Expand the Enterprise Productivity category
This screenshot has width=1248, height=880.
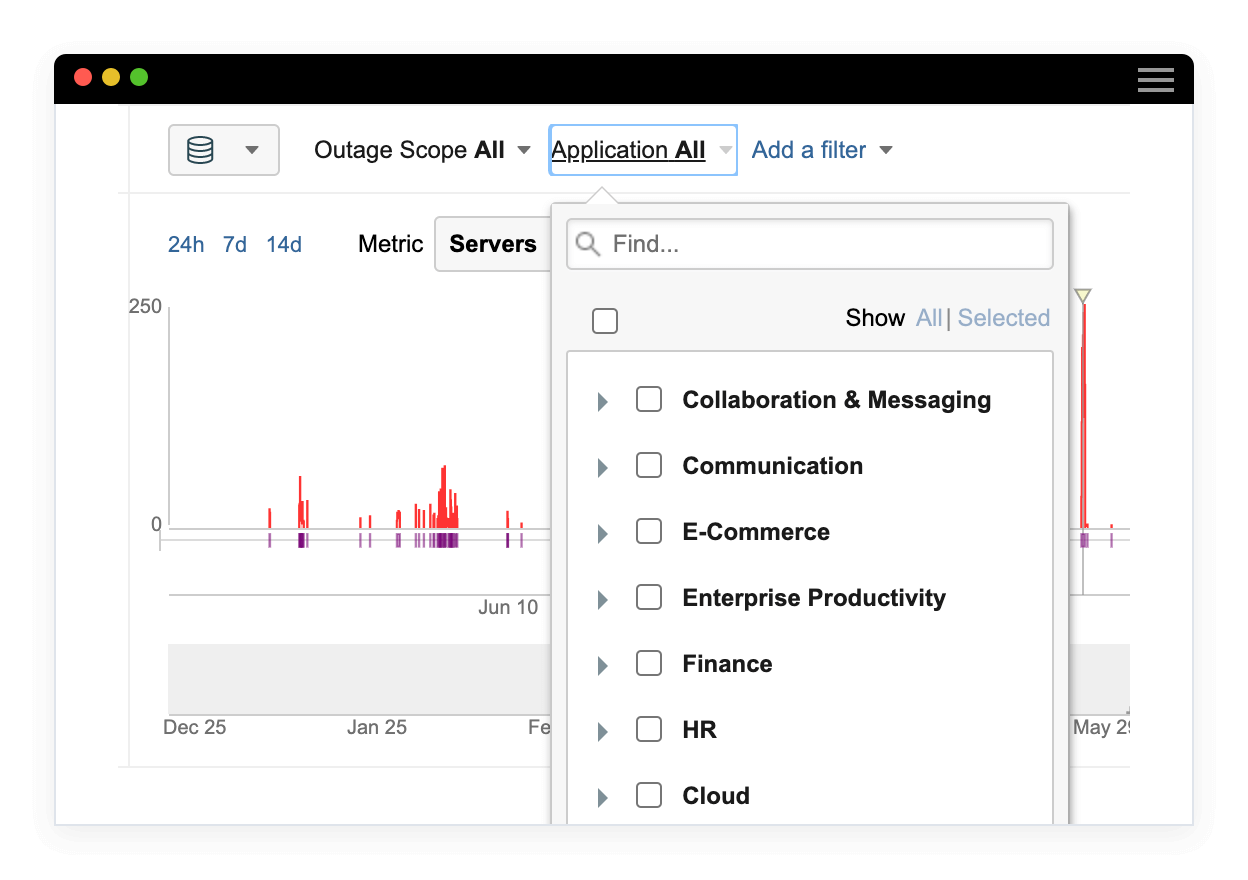click(x=602, y=599)
